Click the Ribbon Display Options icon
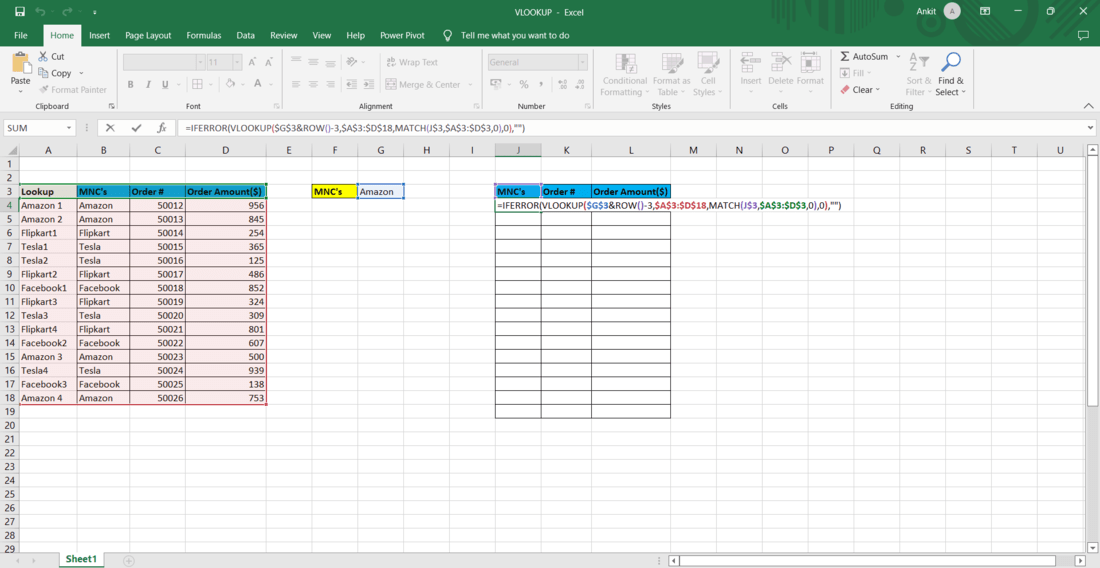The width and height of the screenshot is (1100, 568). (x=985, y=12)
